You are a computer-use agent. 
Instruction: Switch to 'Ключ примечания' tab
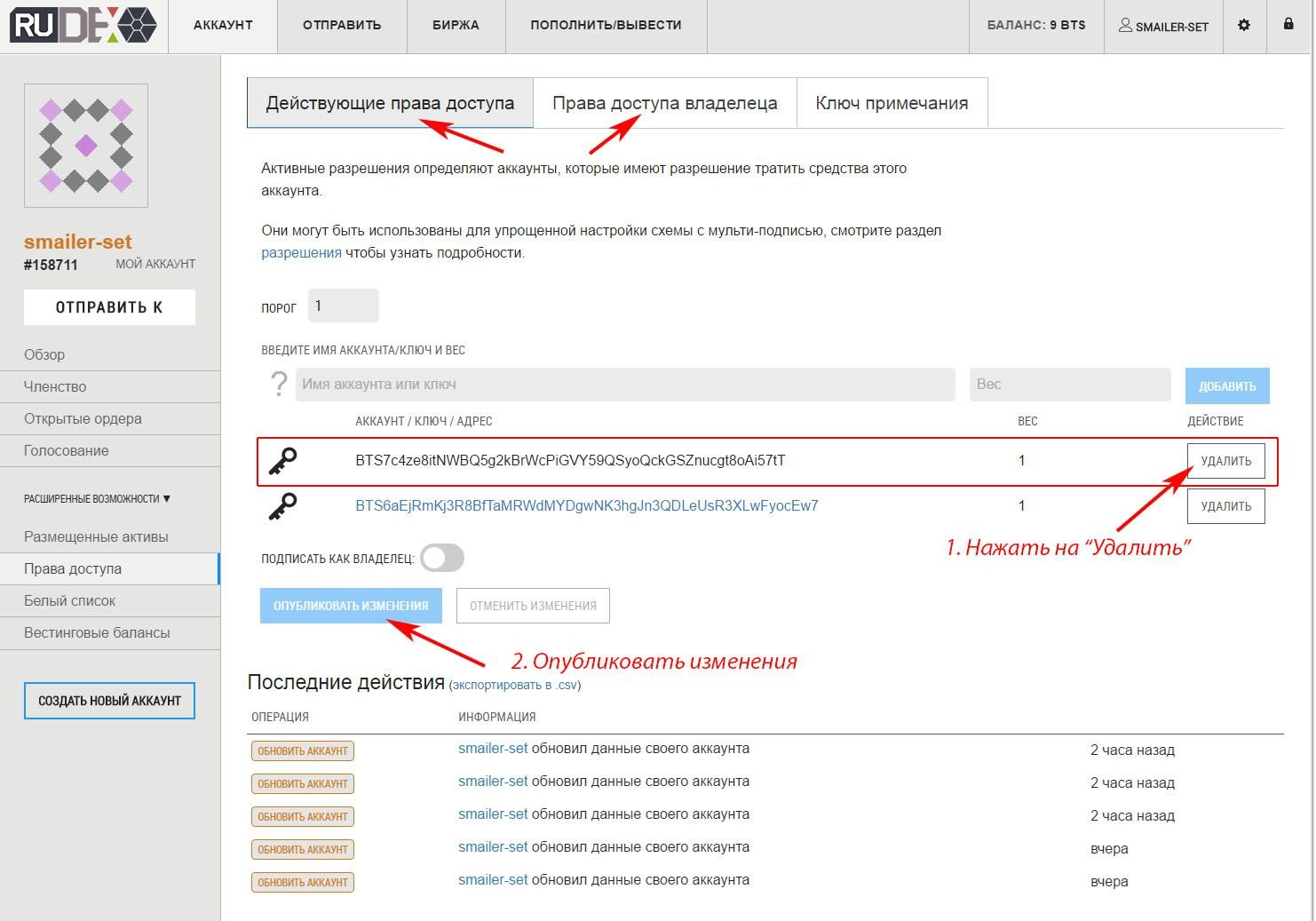[892, 103]
